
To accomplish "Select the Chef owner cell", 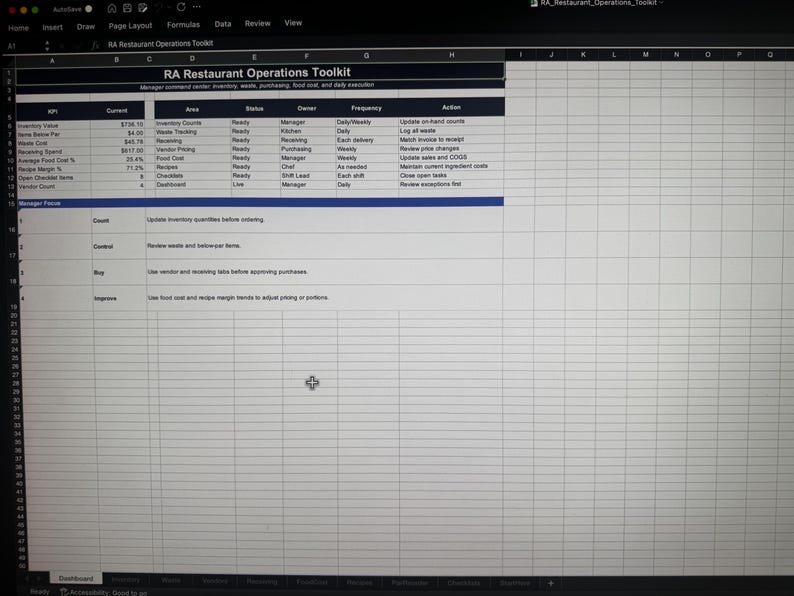I will 307,167.
